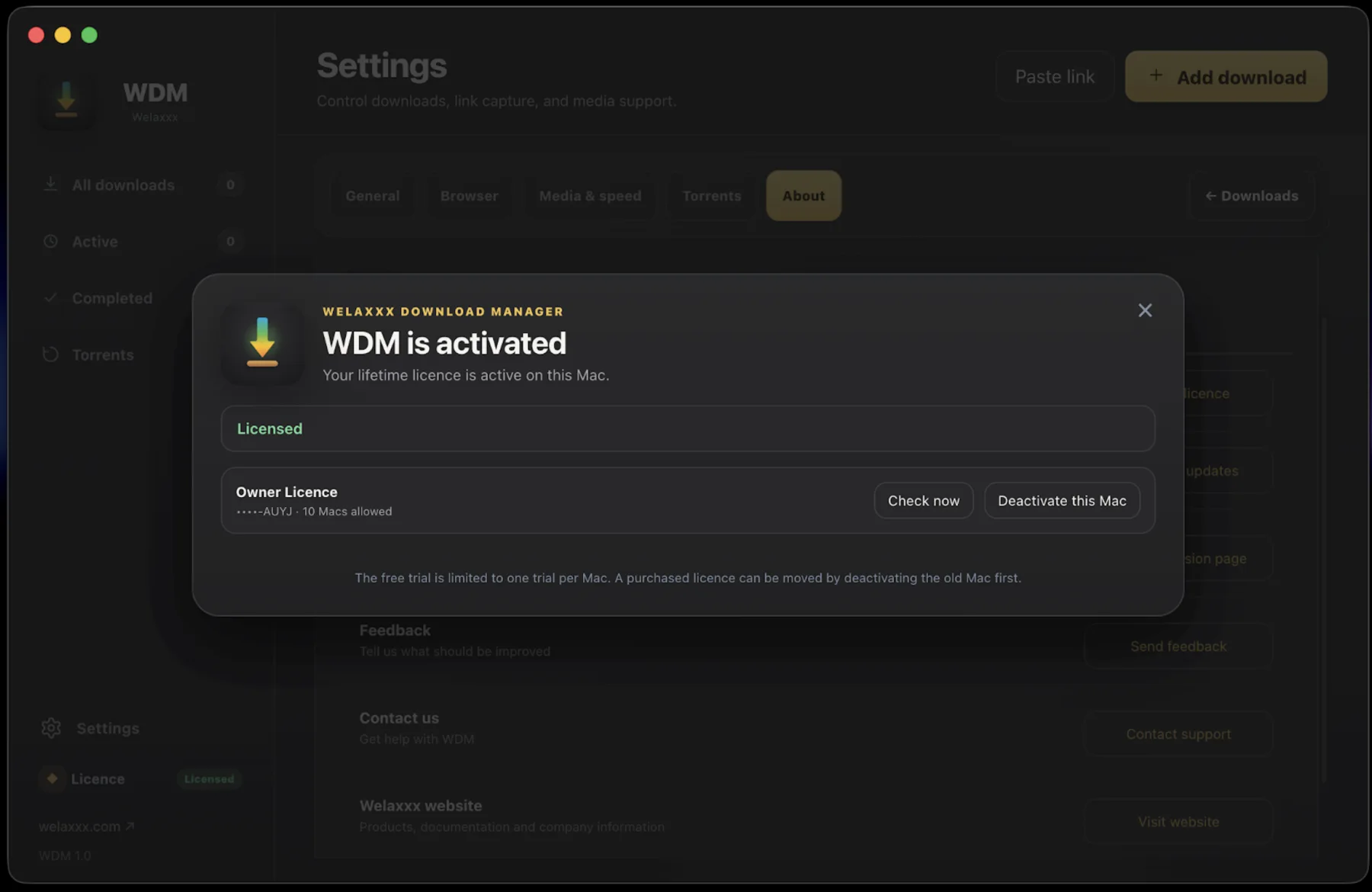Click the Feedback row title
This screenshot has width=1372, height=892.
[x=395, y=630]
